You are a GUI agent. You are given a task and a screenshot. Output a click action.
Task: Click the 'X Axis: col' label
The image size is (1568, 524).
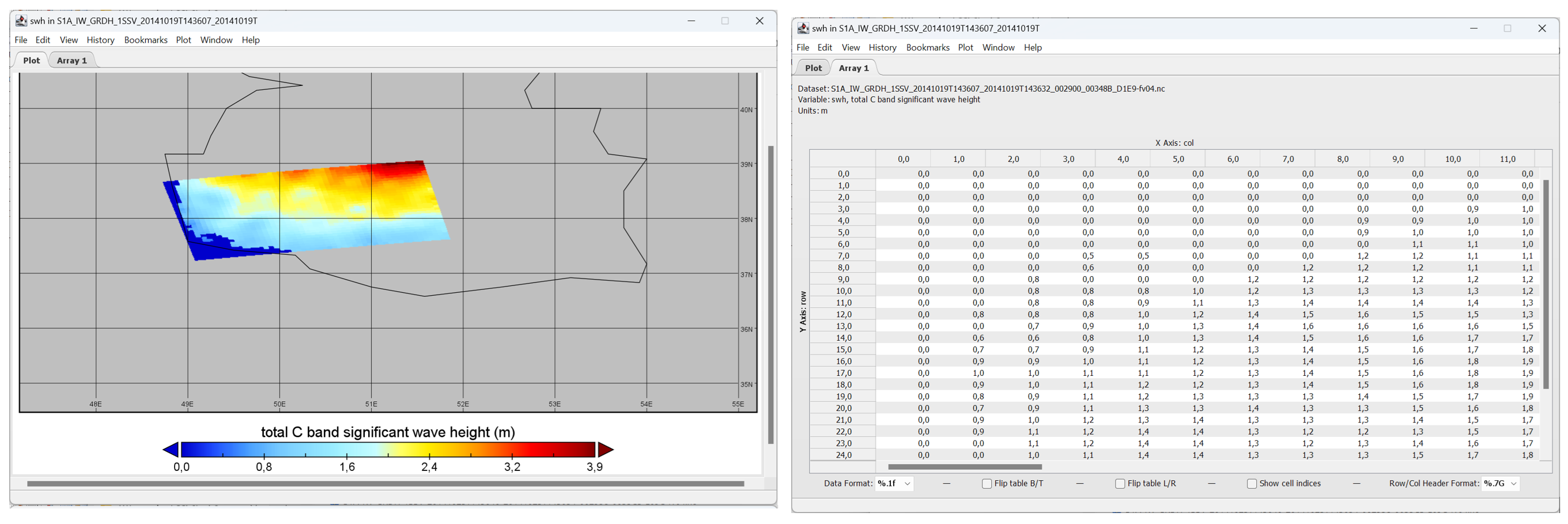pos(1174,143)
